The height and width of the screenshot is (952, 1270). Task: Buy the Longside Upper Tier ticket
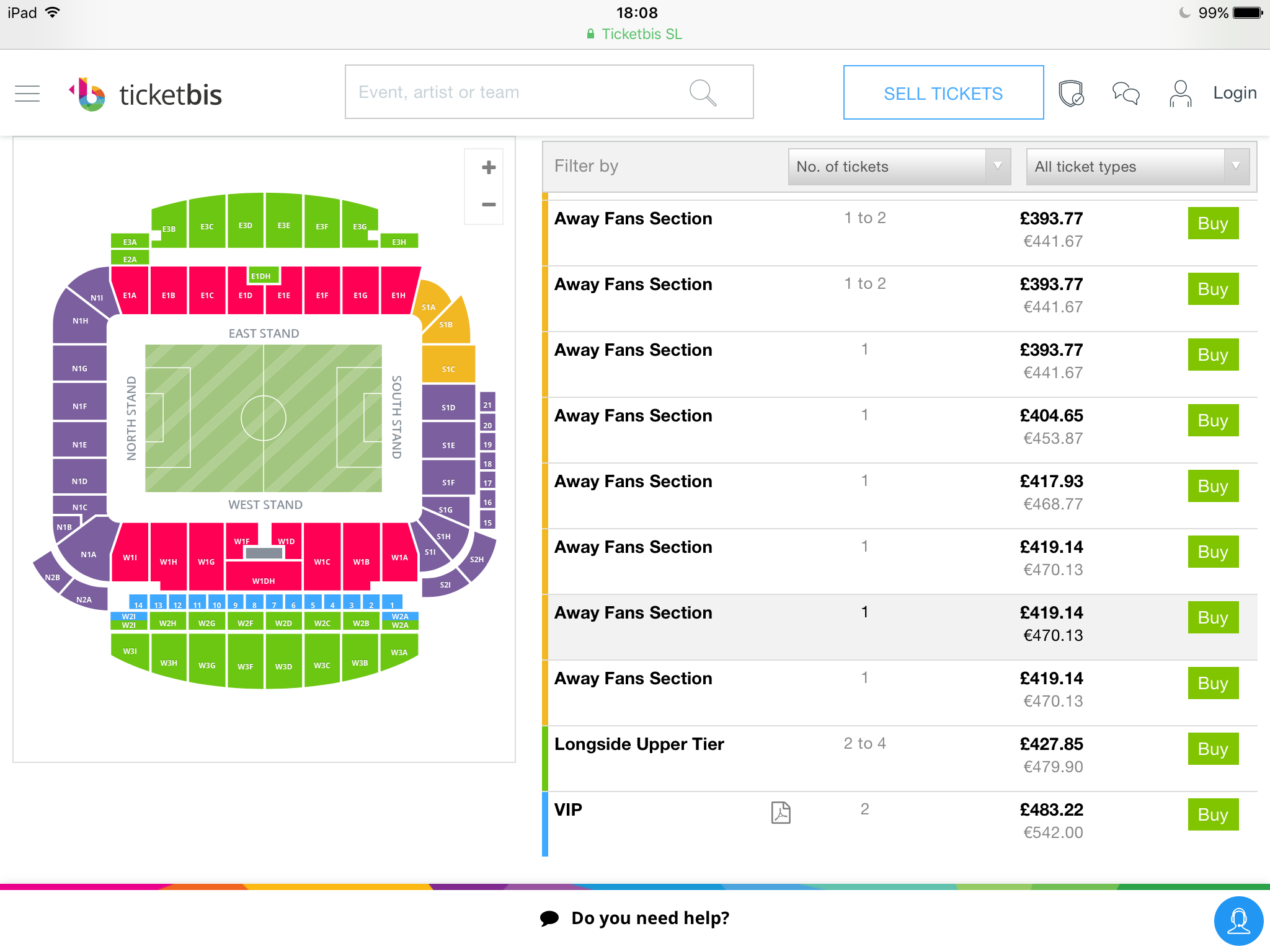pos(1213,749)
